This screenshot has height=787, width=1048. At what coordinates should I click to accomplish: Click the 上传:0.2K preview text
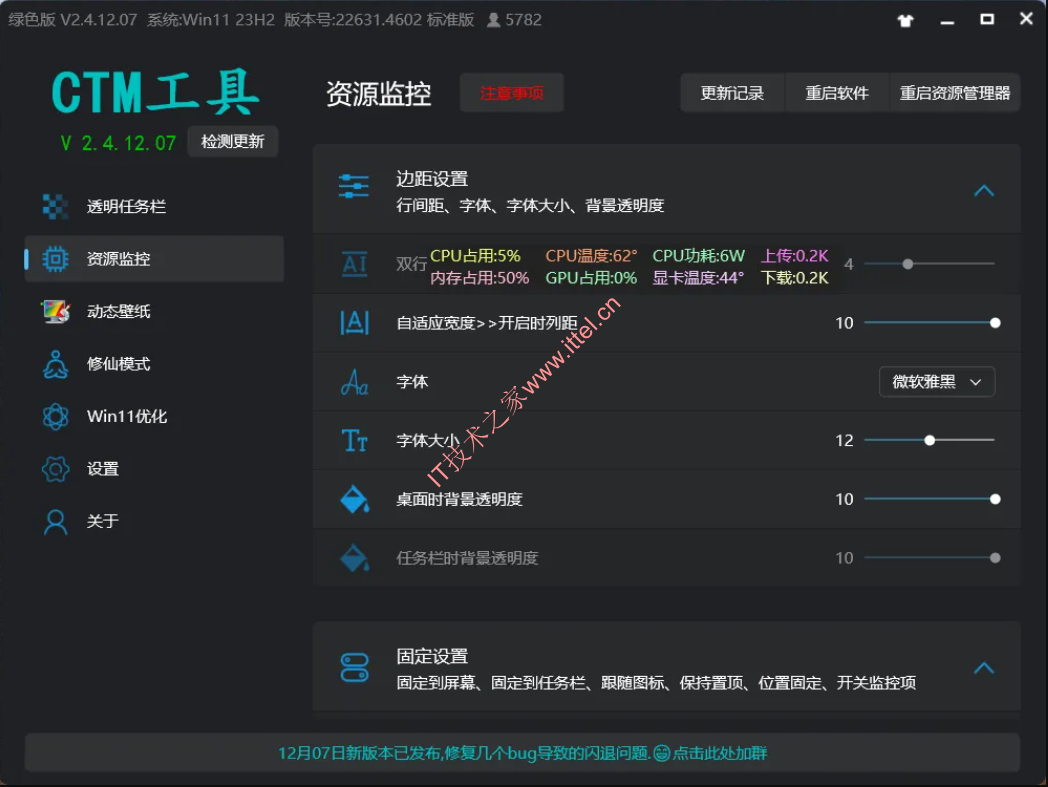795,256
